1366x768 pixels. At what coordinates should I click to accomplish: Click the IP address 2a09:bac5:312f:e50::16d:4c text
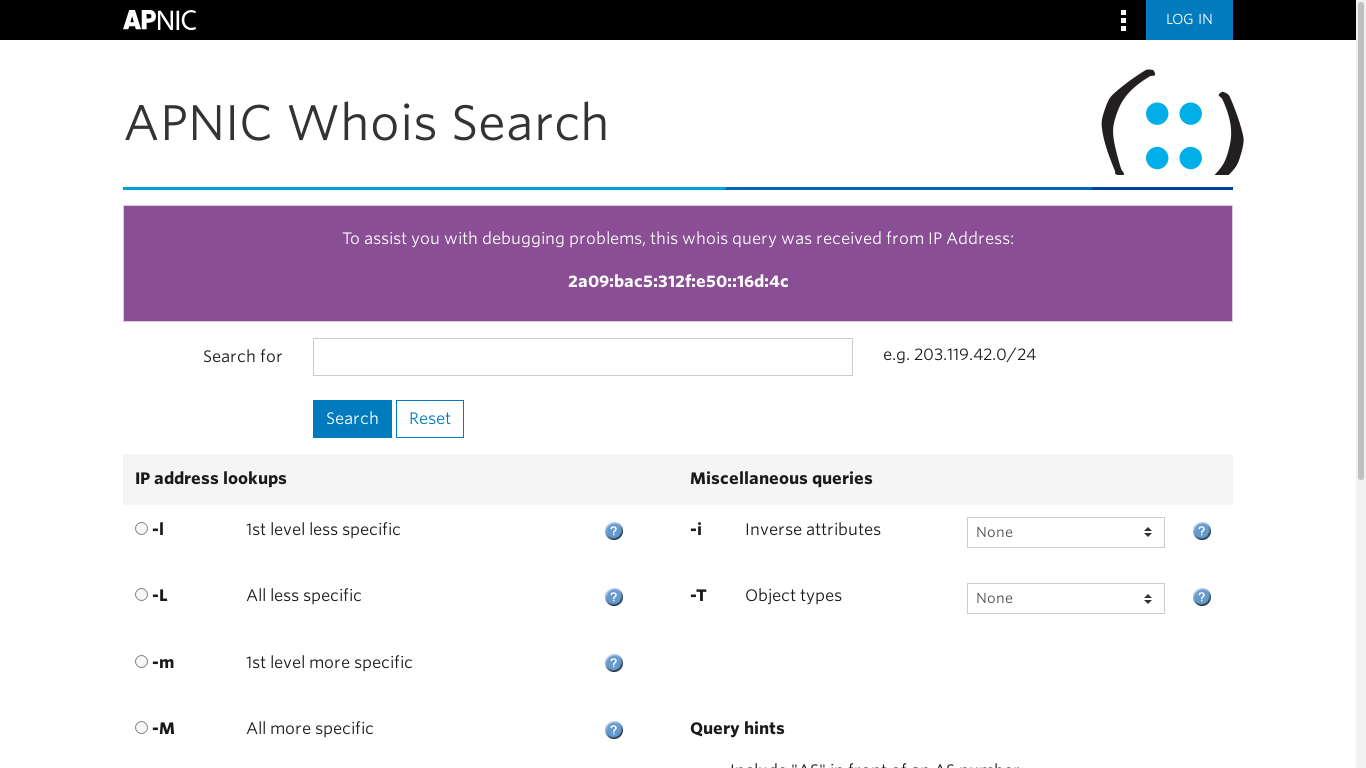point(678,282)
